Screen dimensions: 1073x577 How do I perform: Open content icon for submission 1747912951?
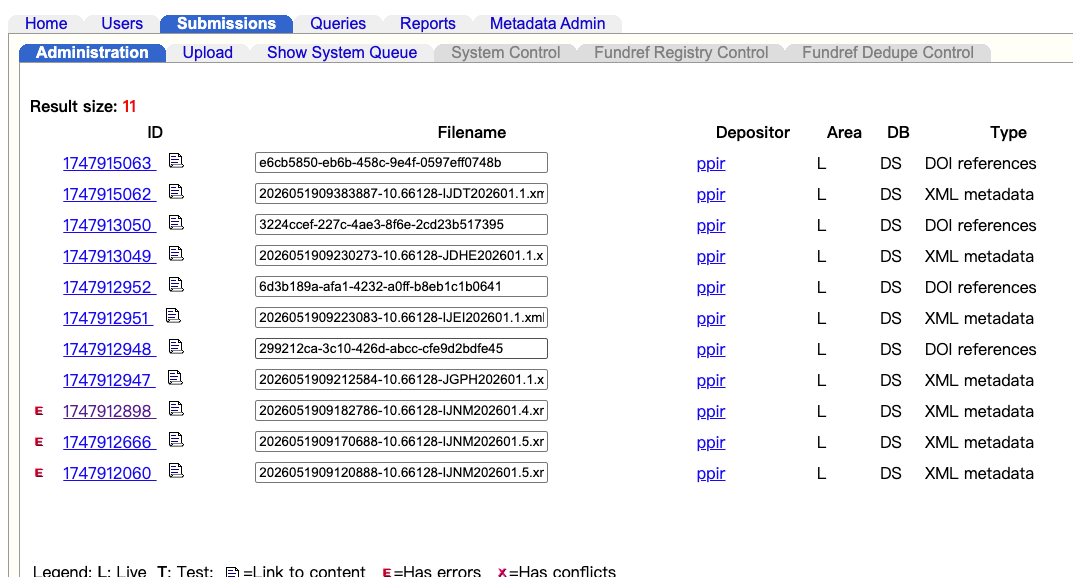tap(173, 316)
